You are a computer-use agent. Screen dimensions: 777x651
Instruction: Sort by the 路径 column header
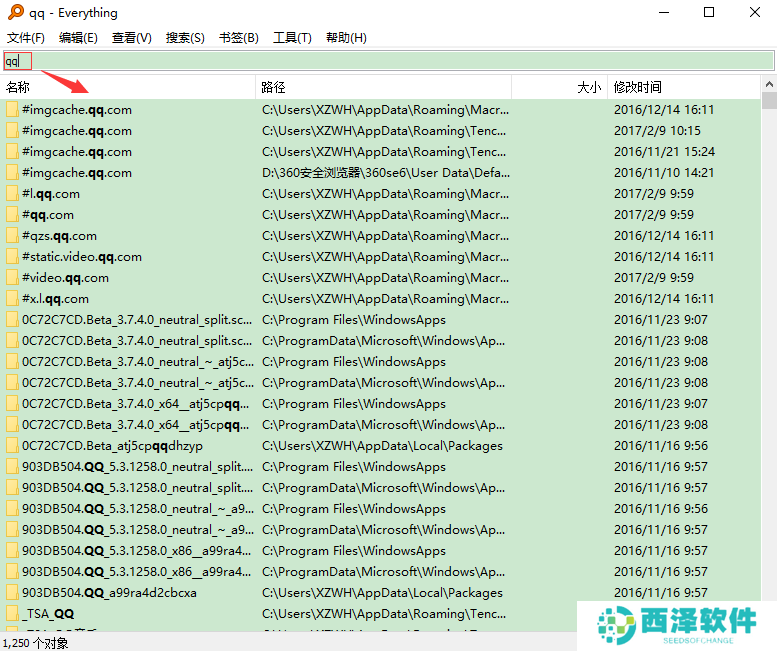(384, 87)
